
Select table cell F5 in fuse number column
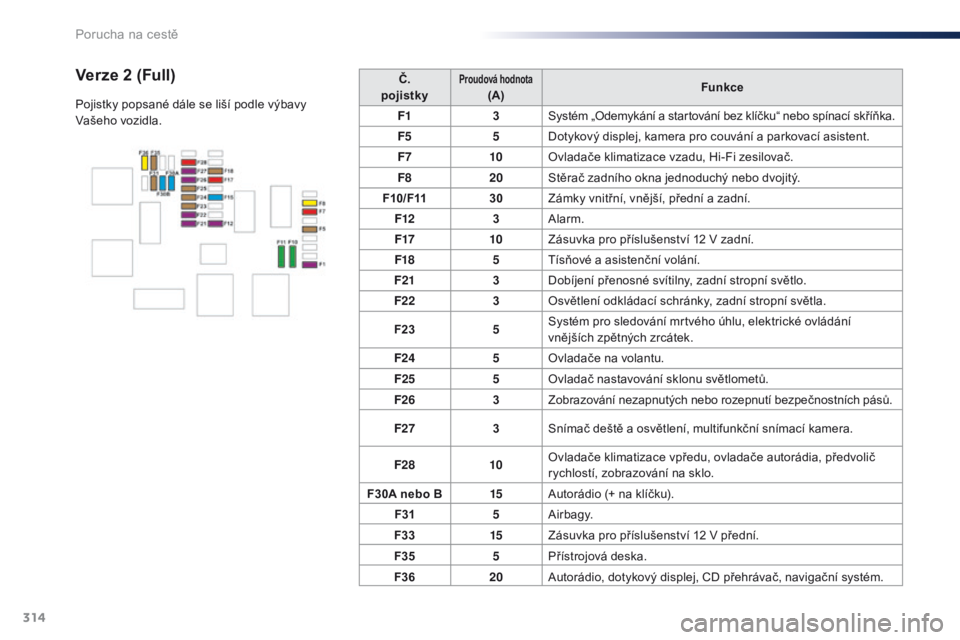(x=405, y=137)
